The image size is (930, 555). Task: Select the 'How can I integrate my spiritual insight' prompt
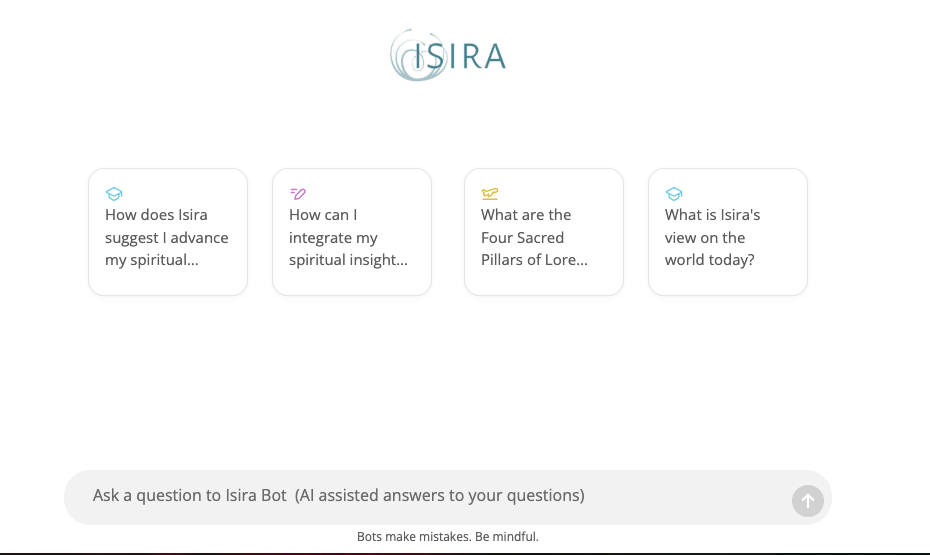click(352, 232)
